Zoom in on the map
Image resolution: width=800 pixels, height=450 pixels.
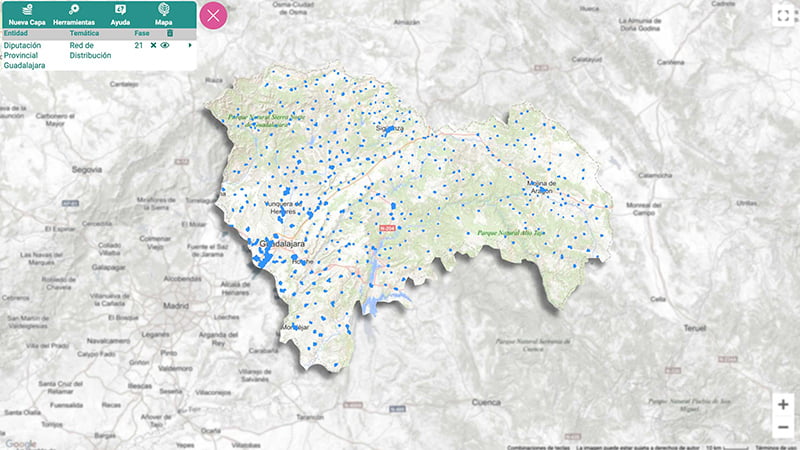(783, 405)
